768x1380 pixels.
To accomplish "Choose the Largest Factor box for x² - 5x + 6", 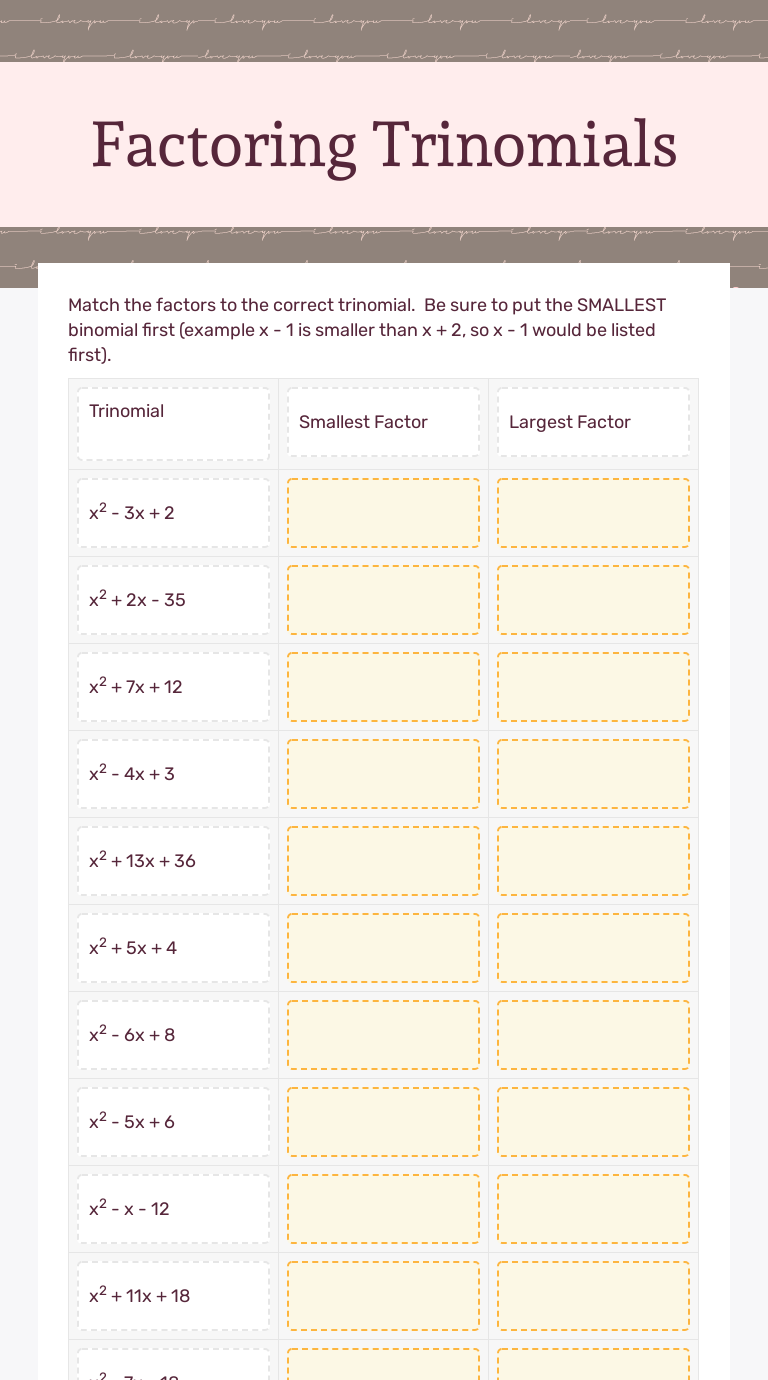I will click(593, 1122).
